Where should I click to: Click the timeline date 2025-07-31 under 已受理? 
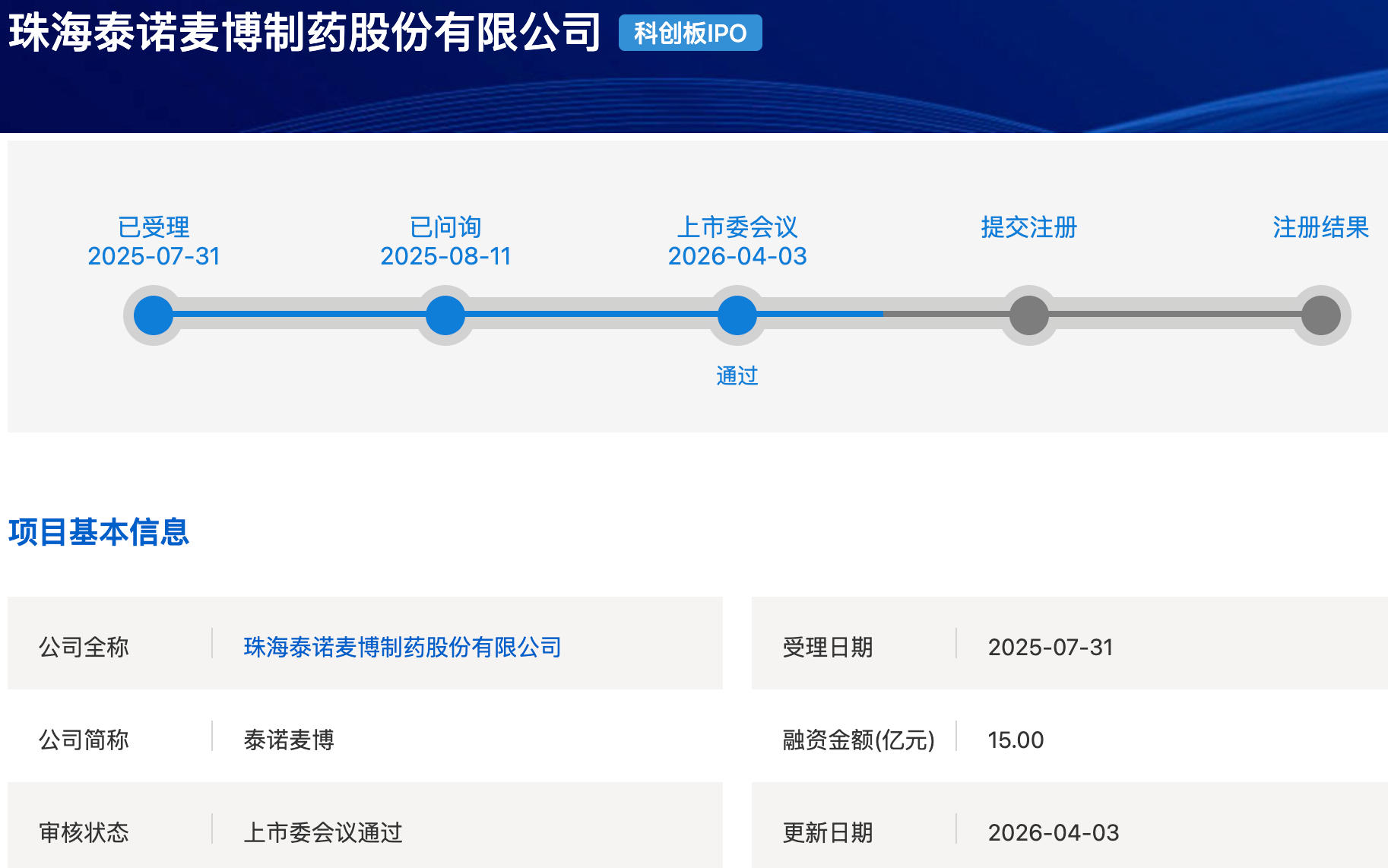tap(154, 256)
